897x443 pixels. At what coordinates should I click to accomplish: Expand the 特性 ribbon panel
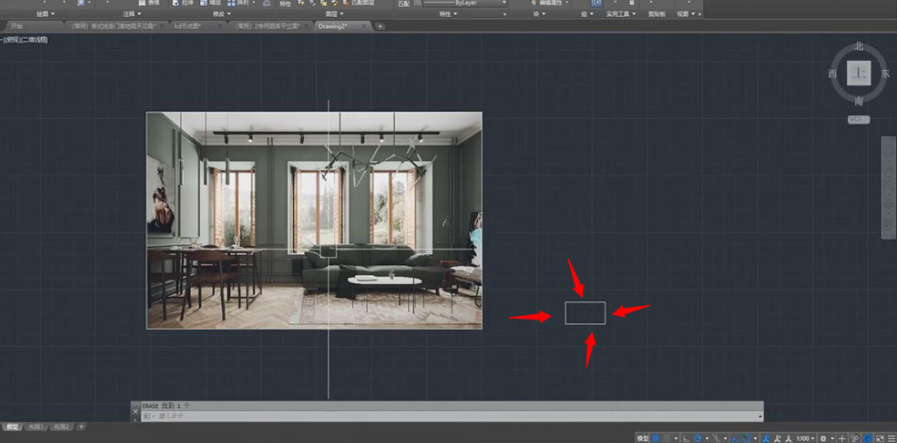(x=448, y=14)
